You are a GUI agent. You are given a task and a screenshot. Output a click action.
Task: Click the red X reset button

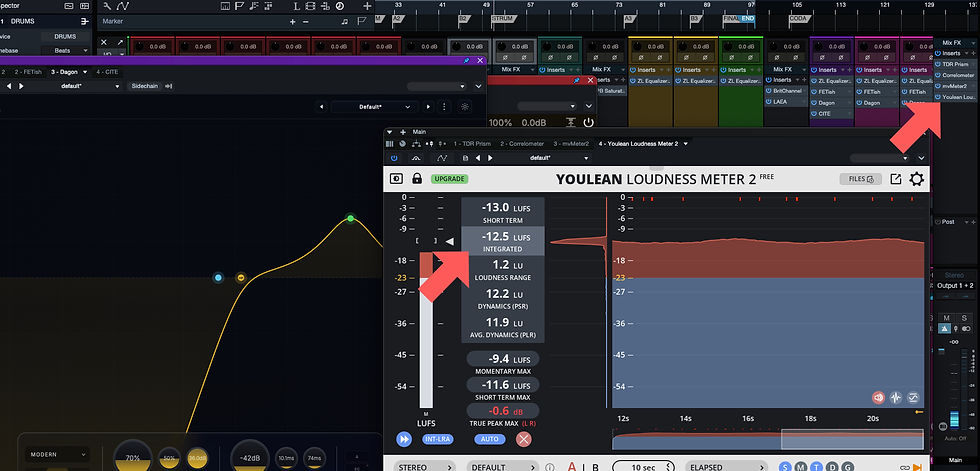point(524,439)
